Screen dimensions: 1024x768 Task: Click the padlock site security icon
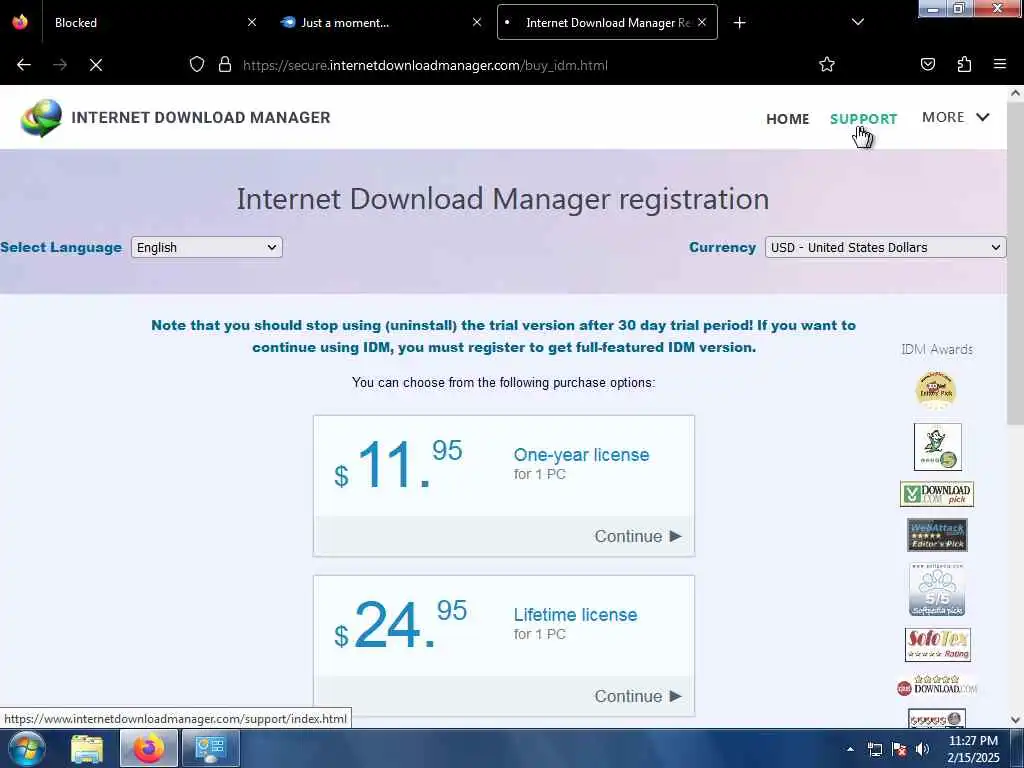[225, 65]
